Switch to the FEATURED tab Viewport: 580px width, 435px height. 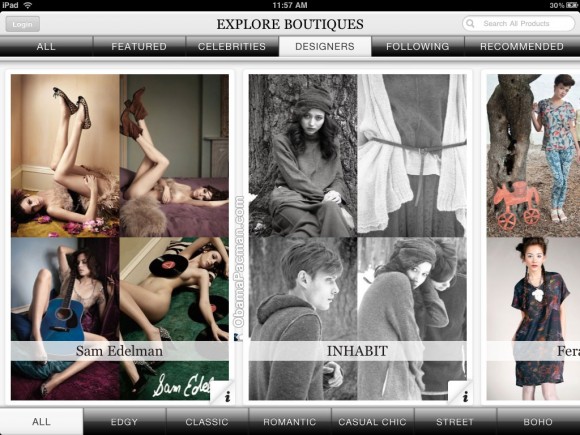pos(139,46)
